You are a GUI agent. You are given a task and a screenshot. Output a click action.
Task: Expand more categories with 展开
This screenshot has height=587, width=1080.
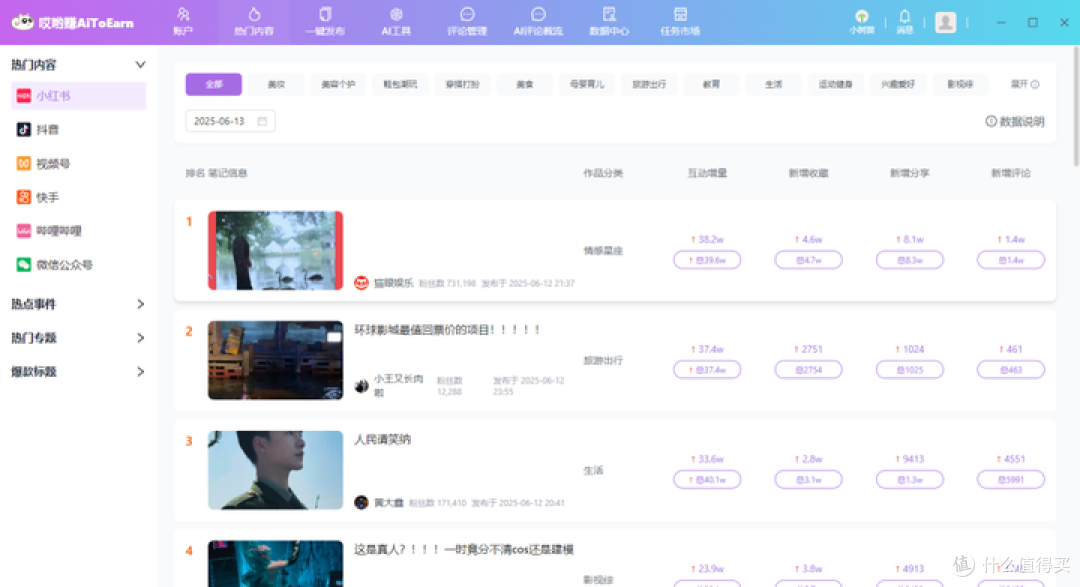pos(1024,84)
